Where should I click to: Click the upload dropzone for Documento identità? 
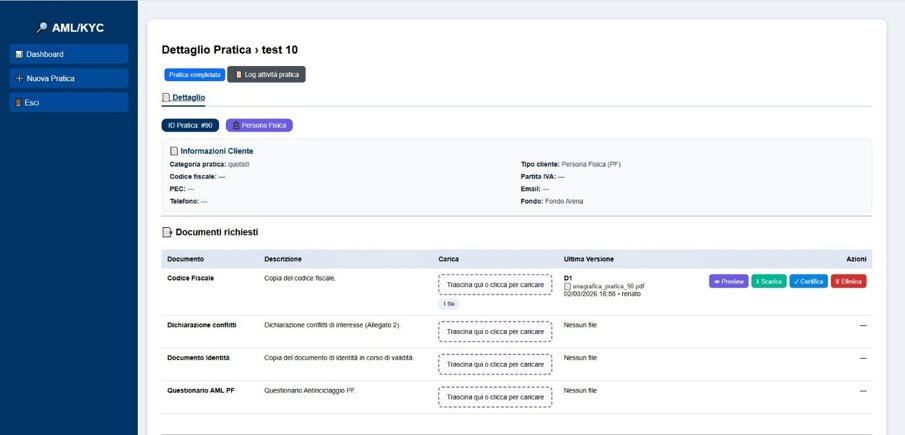point(495,365)
